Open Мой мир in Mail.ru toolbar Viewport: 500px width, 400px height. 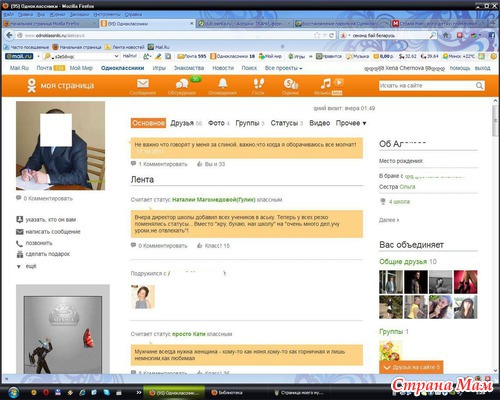tap(270, 56)
